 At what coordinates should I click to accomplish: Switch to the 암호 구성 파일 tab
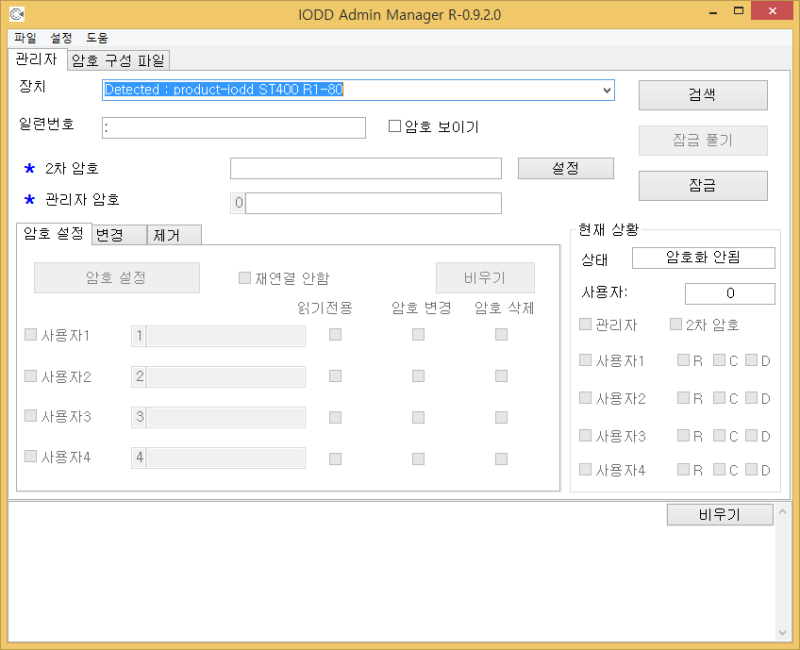coord(118,61)
